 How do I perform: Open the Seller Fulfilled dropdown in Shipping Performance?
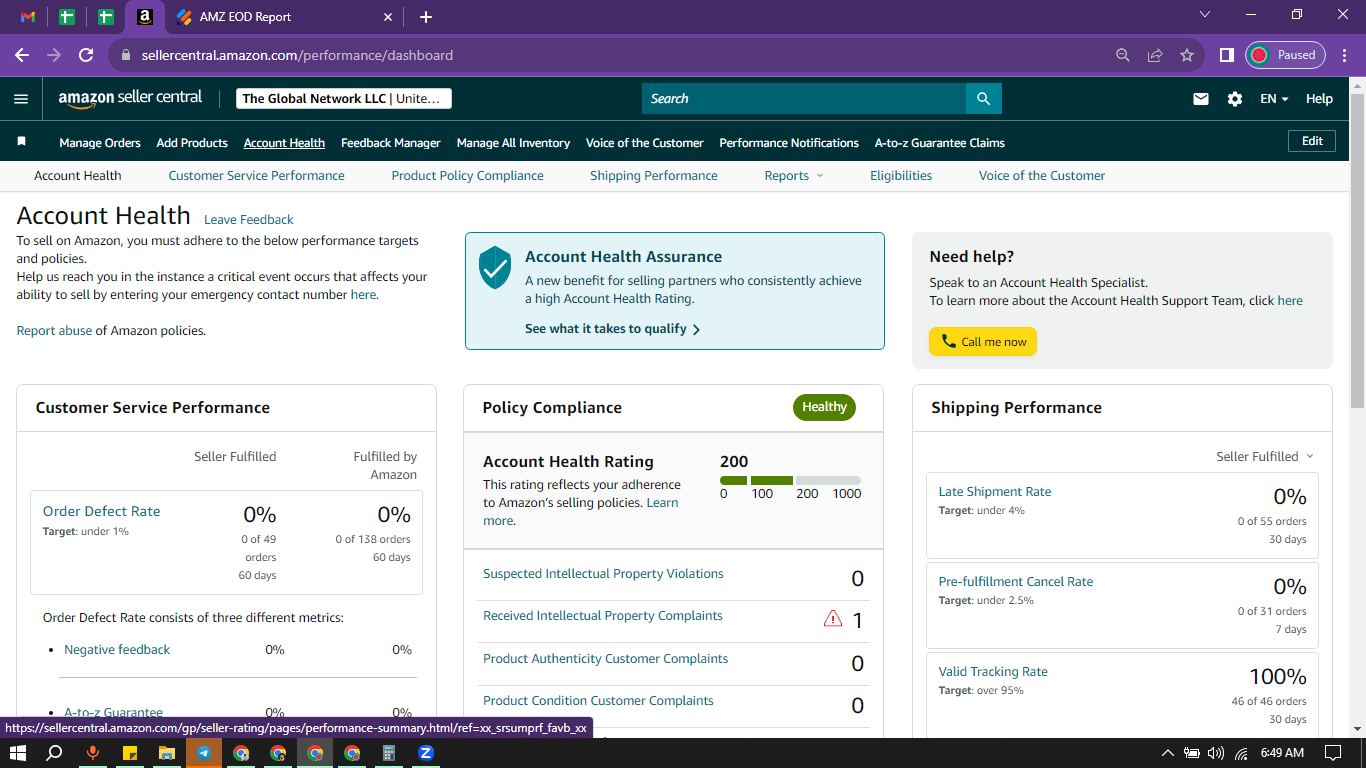click(1265, 456)
